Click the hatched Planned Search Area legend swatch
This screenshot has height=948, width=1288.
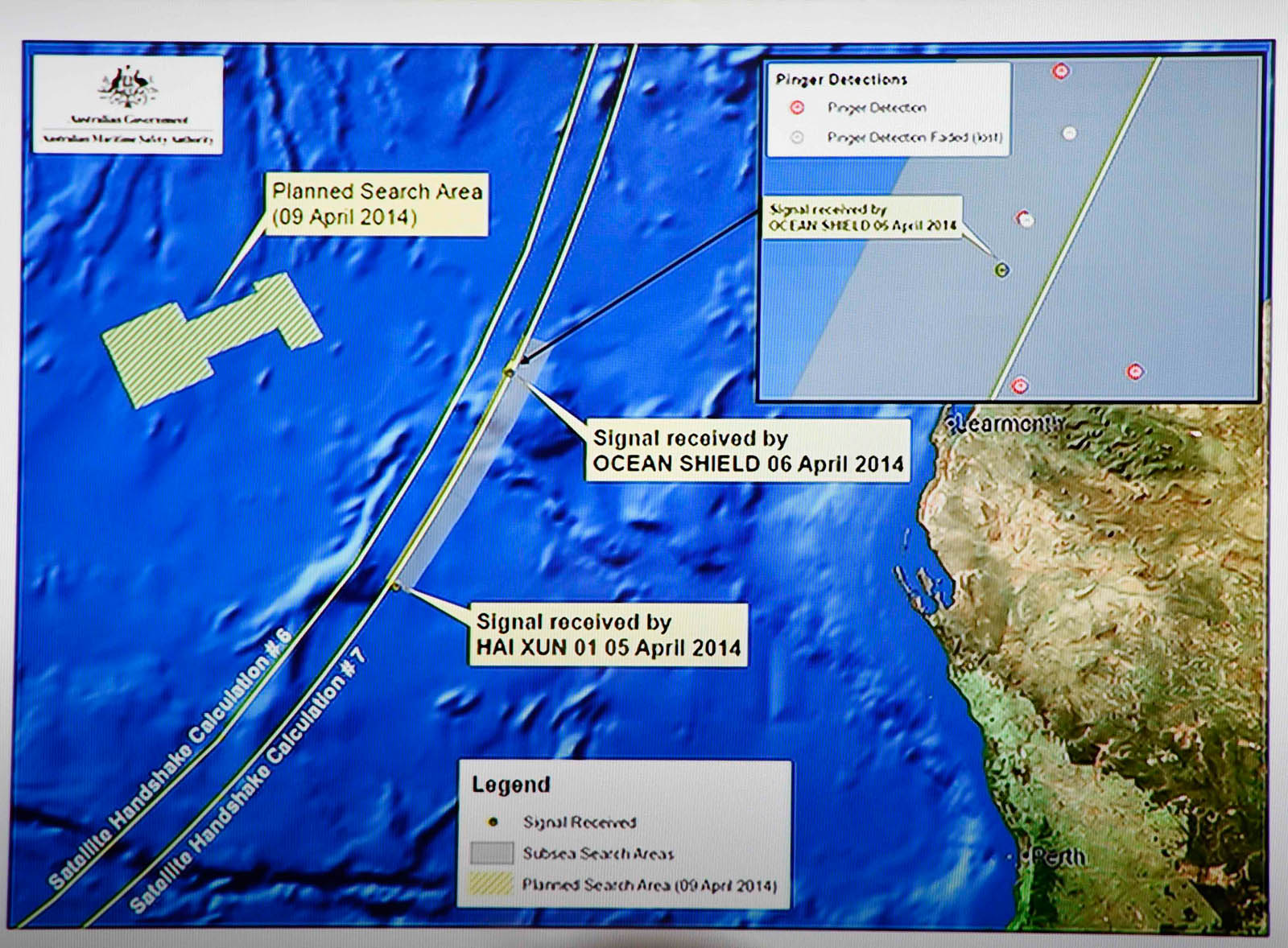click(x=492, y=884)
